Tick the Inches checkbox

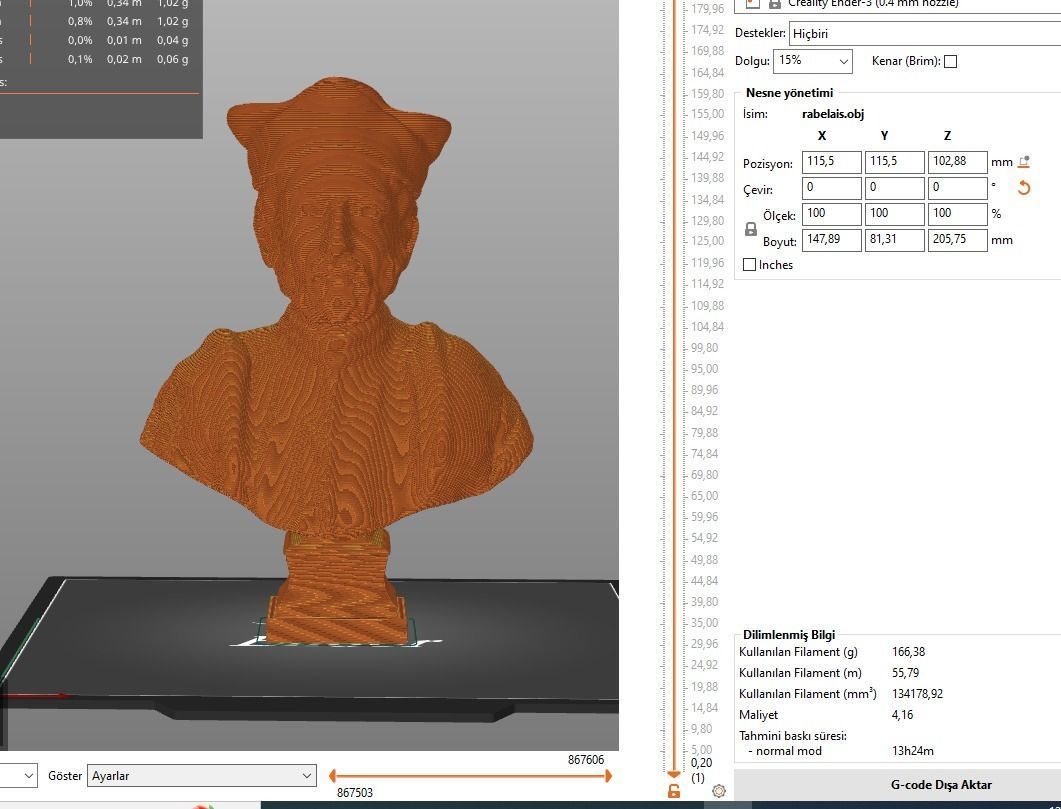click(x=749, y=264)
